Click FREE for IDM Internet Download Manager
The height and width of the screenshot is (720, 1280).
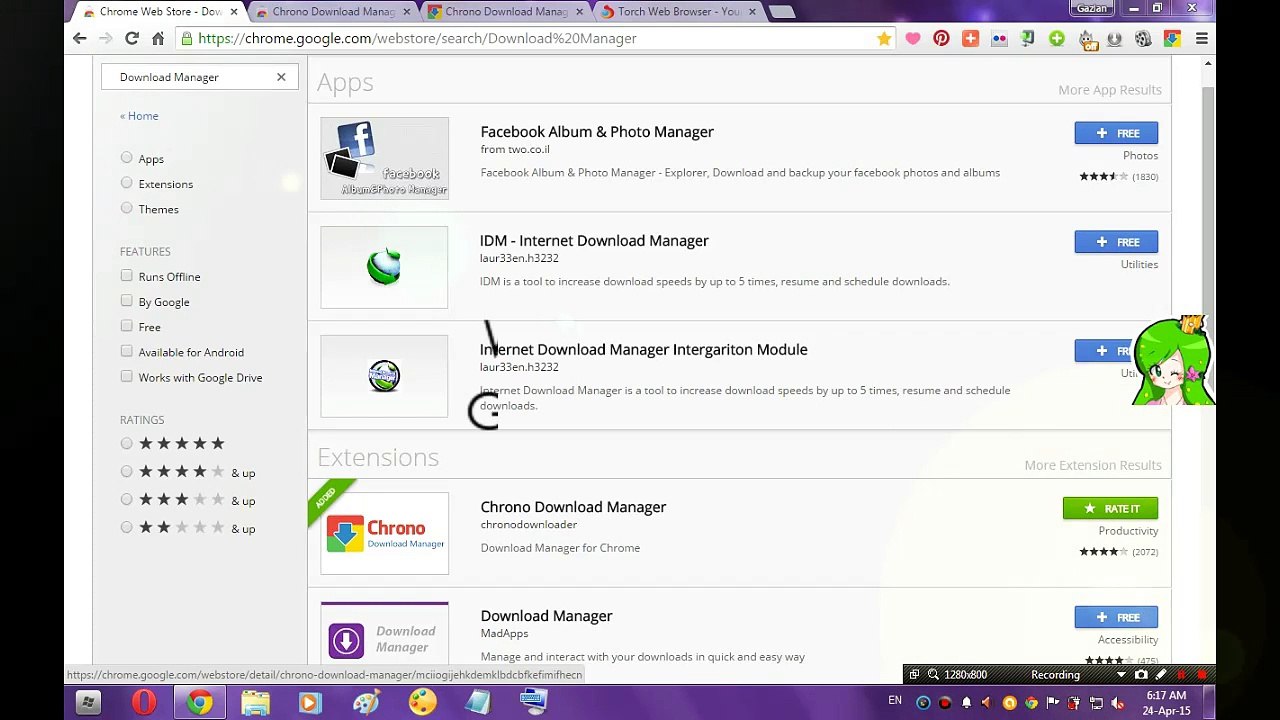(1116, 242)
